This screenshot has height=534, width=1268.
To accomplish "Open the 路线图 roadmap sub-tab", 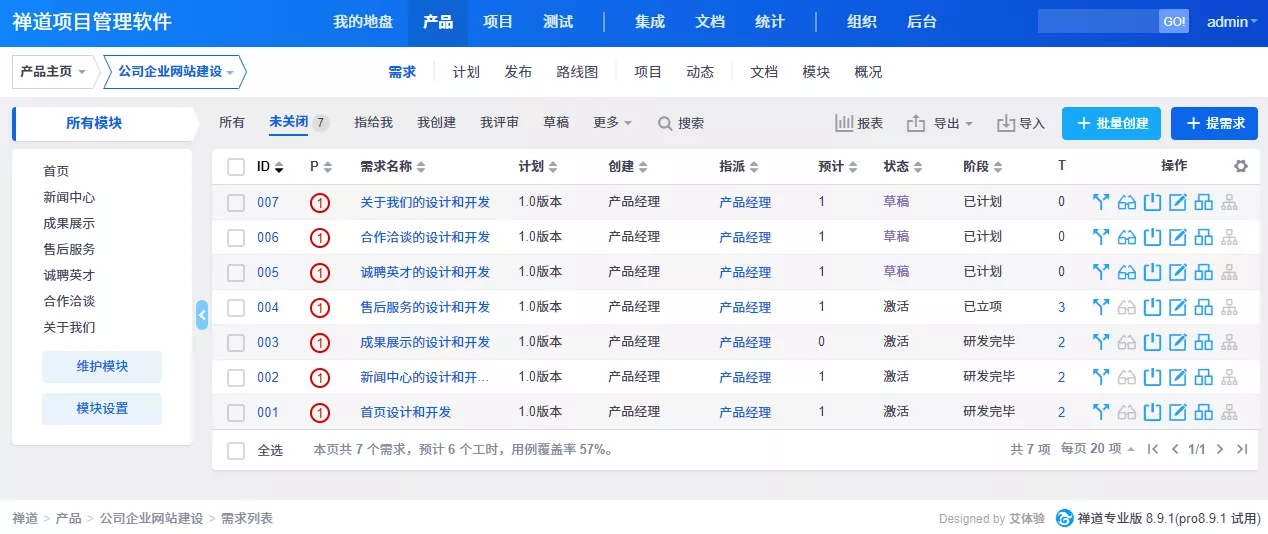I will pyautogui.click(x=577, y=72).
